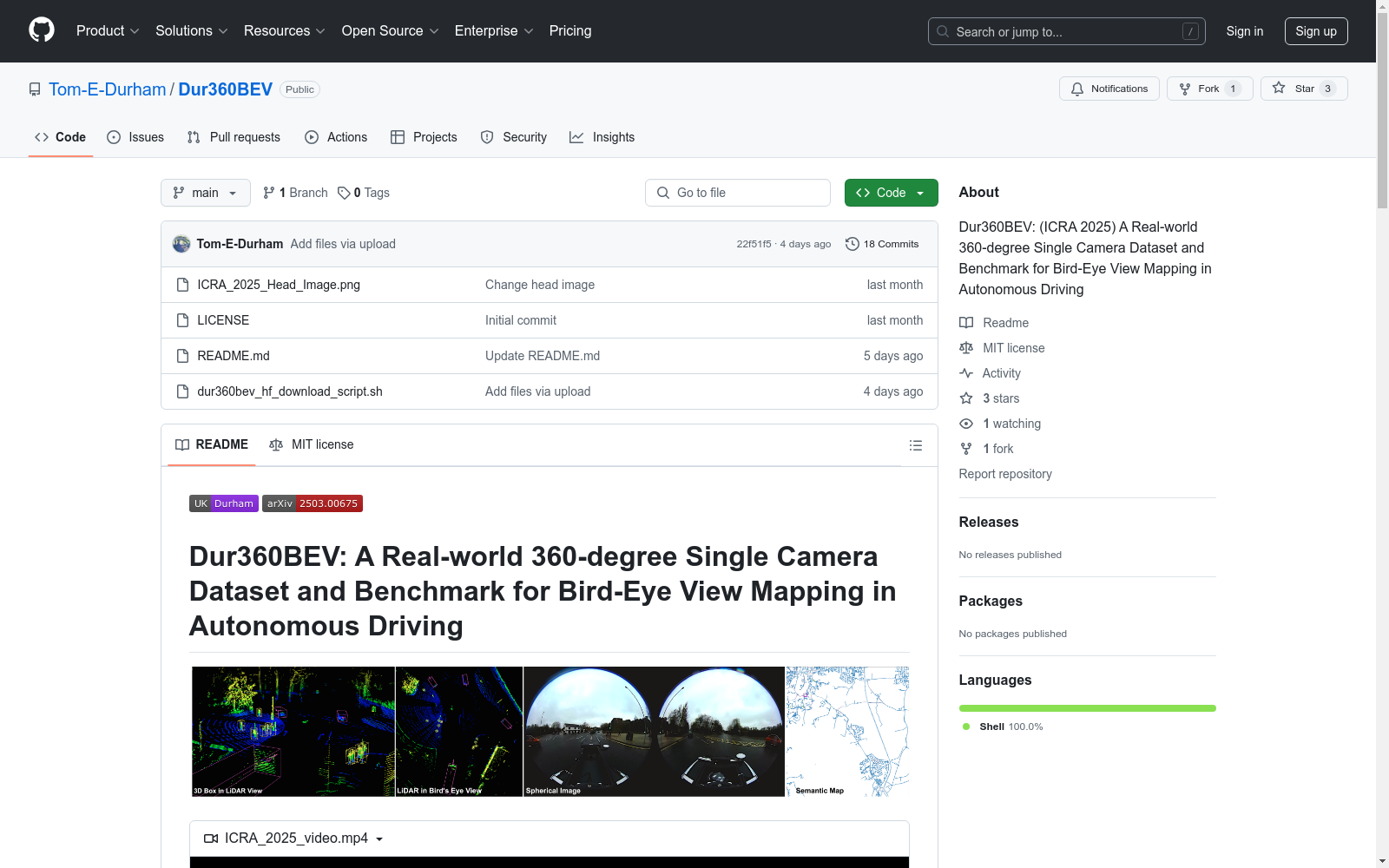
Task: Expand the Enterprise menu
Action: 494,31
